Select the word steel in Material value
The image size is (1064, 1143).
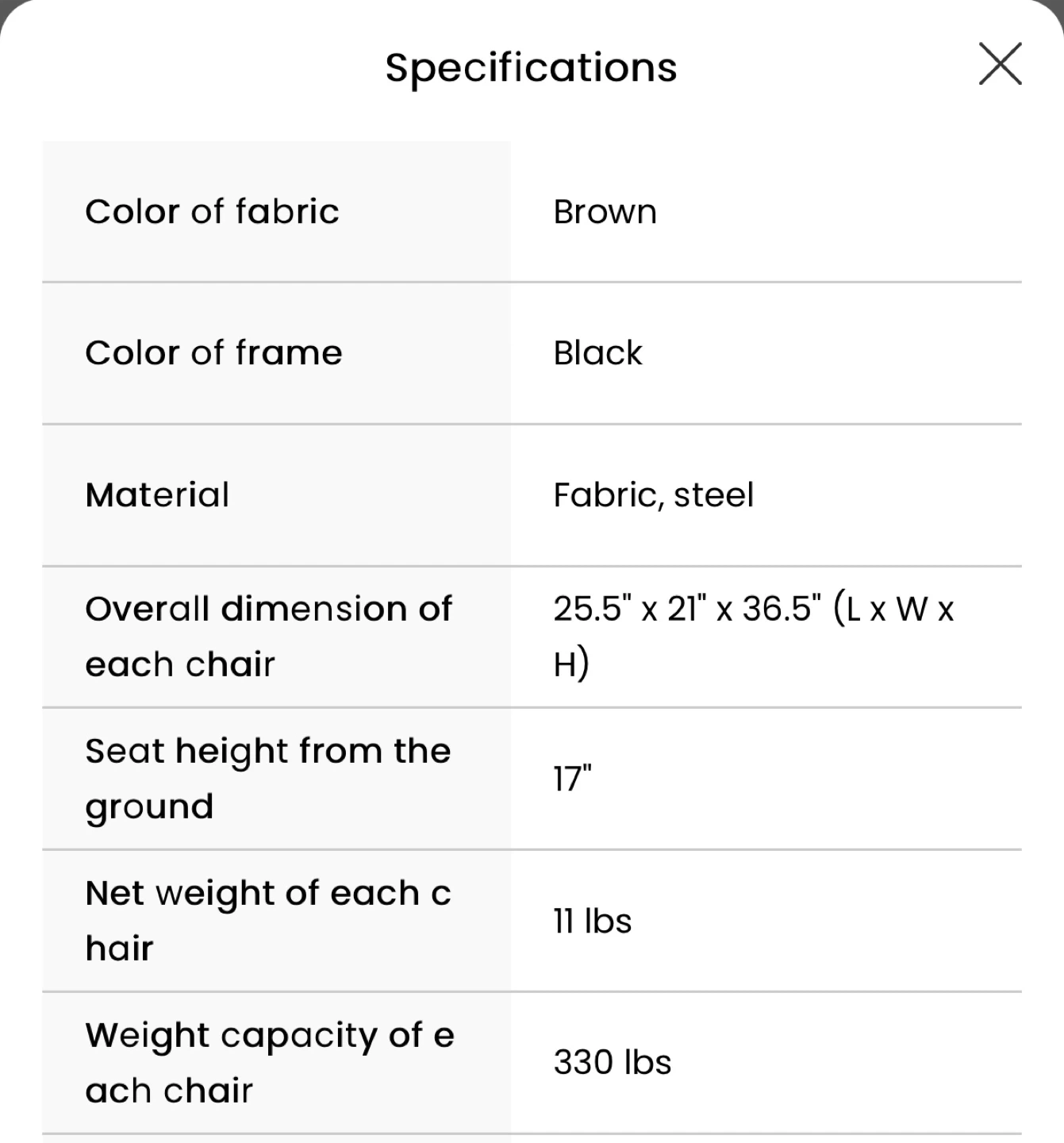(714, 495)
